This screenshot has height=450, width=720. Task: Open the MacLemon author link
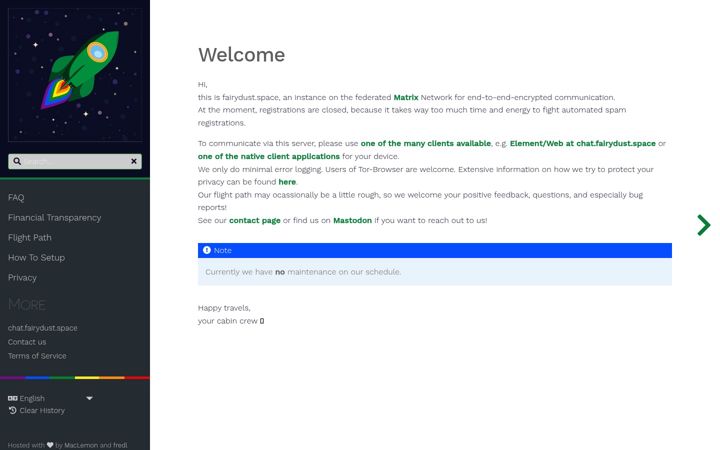pos(81,445)
